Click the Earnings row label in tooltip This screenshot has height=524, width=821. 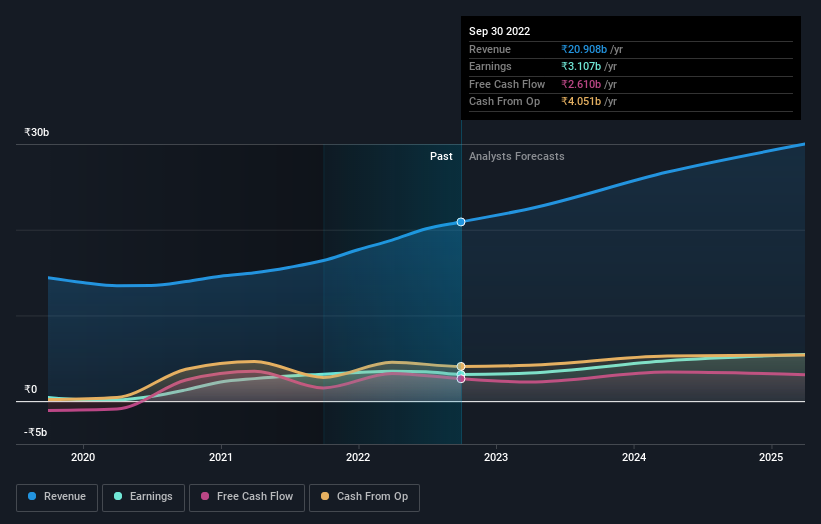coord(490,66)
